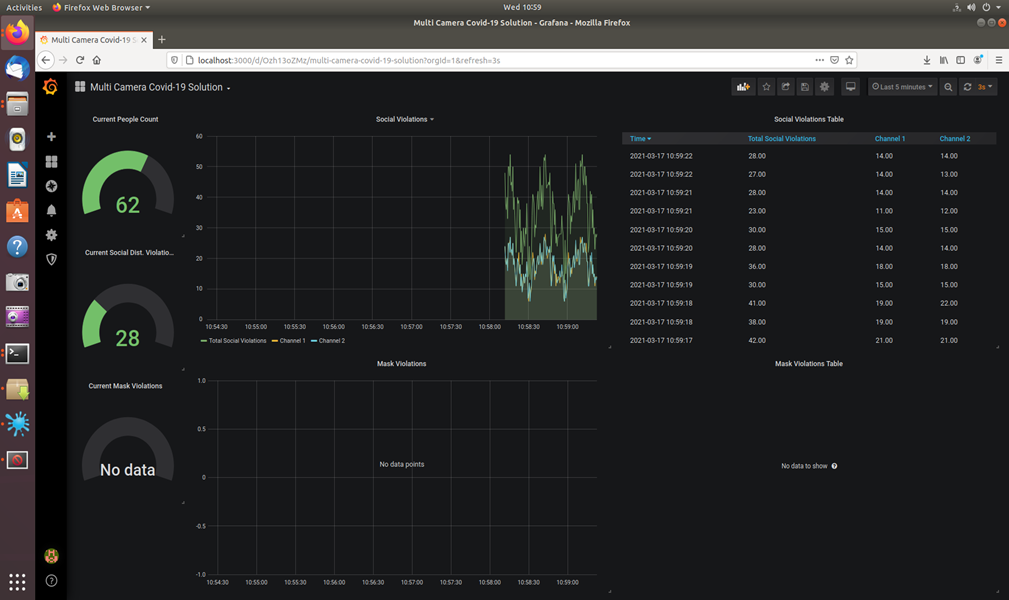1009x600 pixels.
Task: Save the dashboard with floppy disk icon
Action: click(x=805, y=87)
